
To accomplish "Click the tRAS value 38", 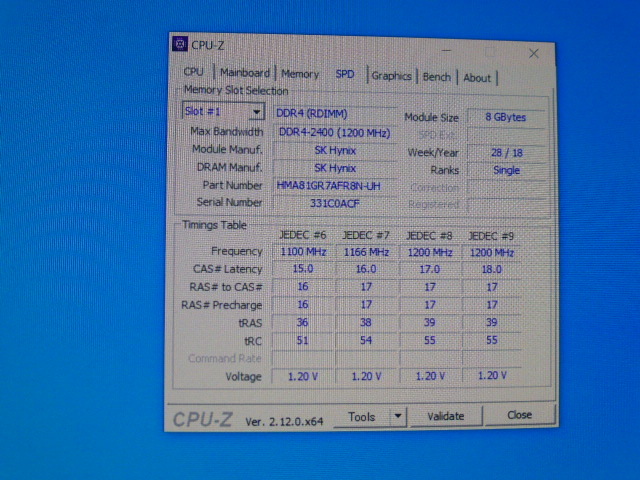I will 366,322.
